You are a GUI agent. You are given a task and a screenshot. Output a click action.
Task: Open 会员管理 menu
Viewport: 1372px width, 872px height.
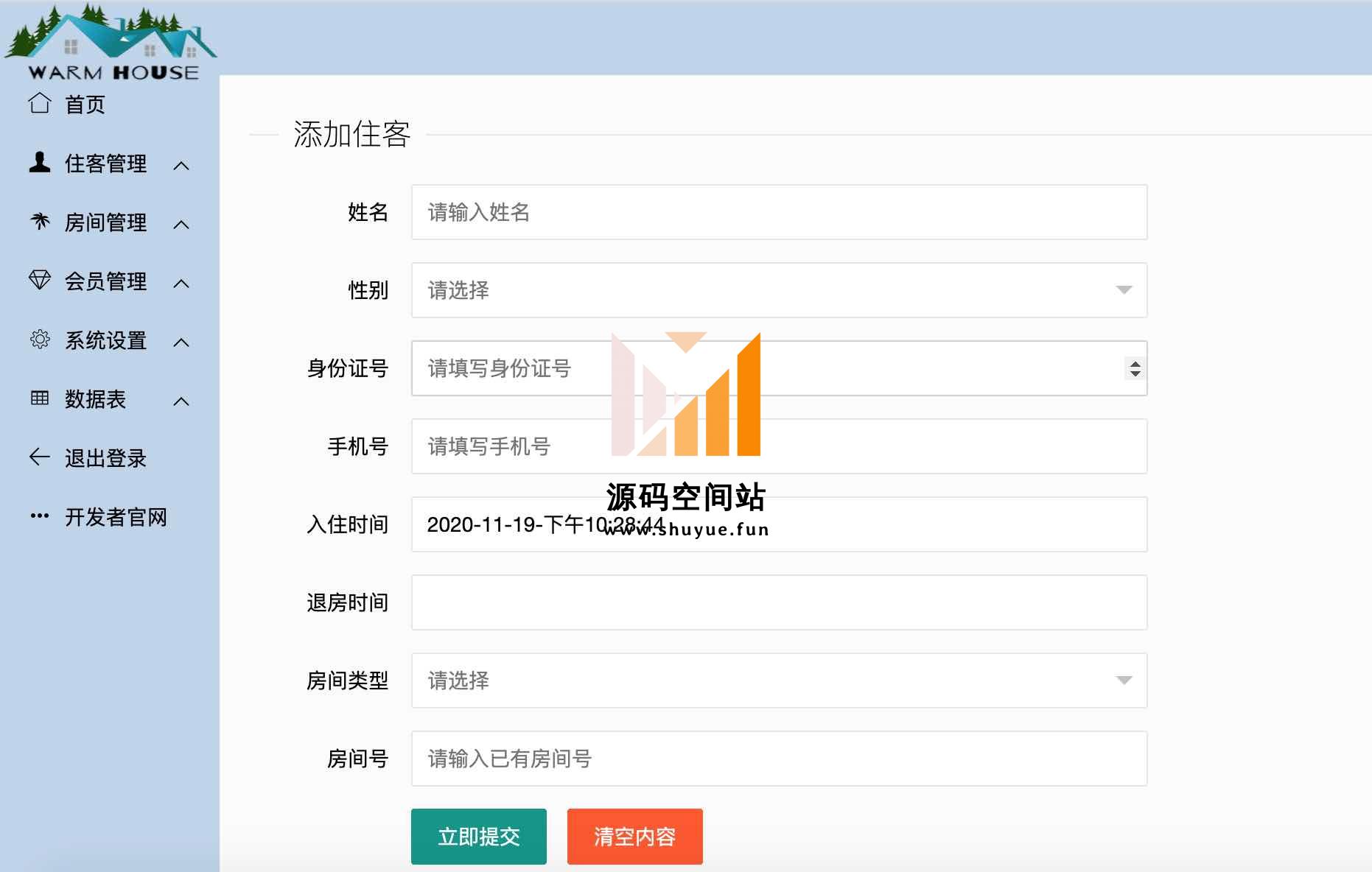(106, 281)
